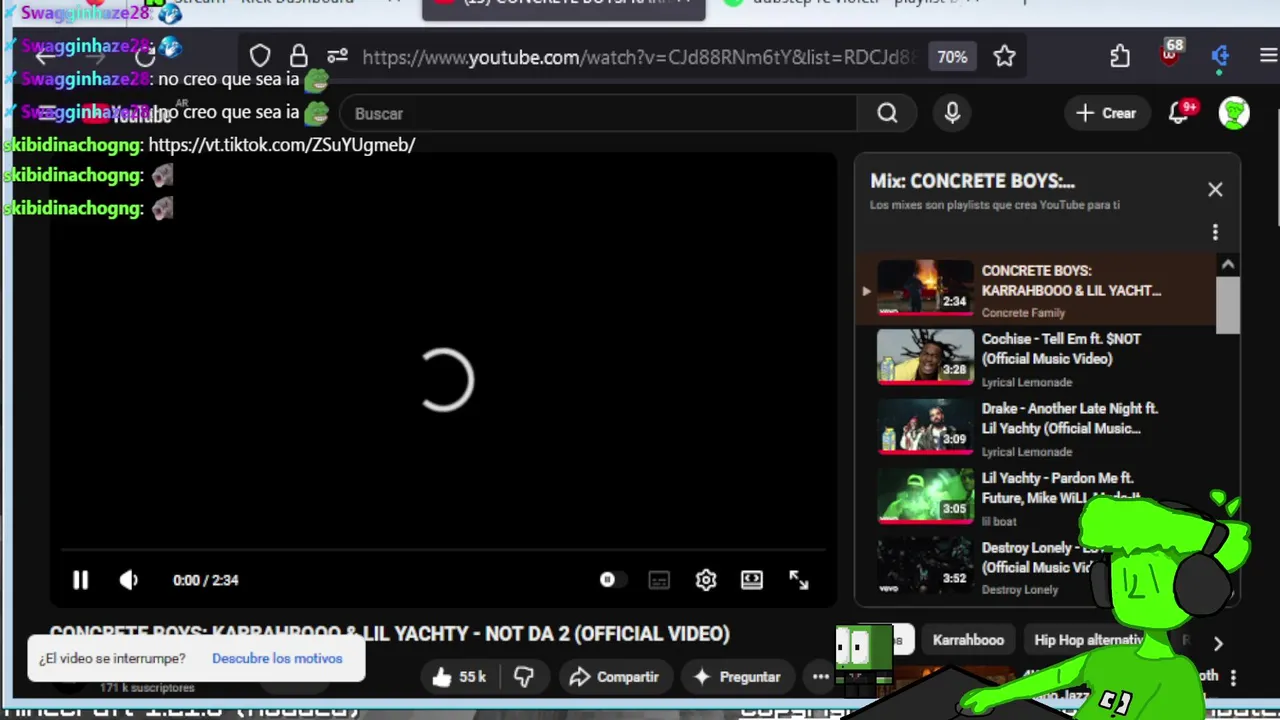Open the browser hamburger menu
This screenshot has height=720, width=1280.
[1268, 57]
